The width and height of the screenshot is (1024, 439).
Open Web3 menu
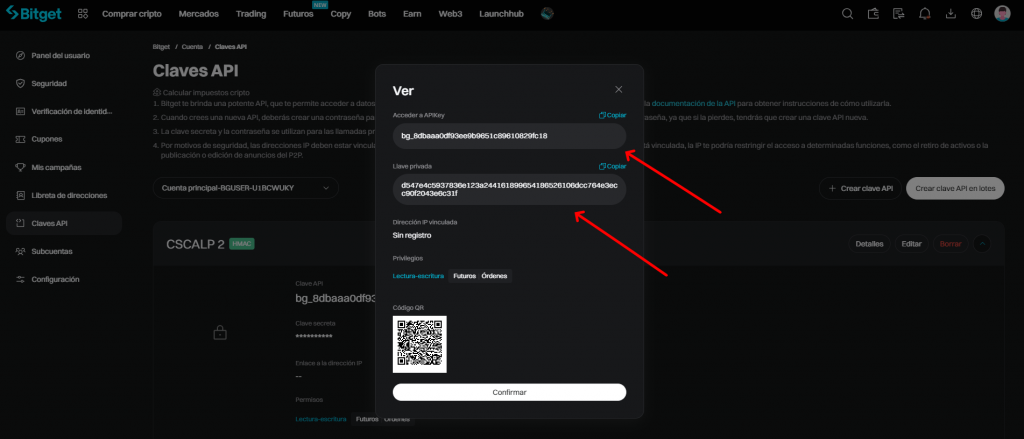click(x=450, y=14)
